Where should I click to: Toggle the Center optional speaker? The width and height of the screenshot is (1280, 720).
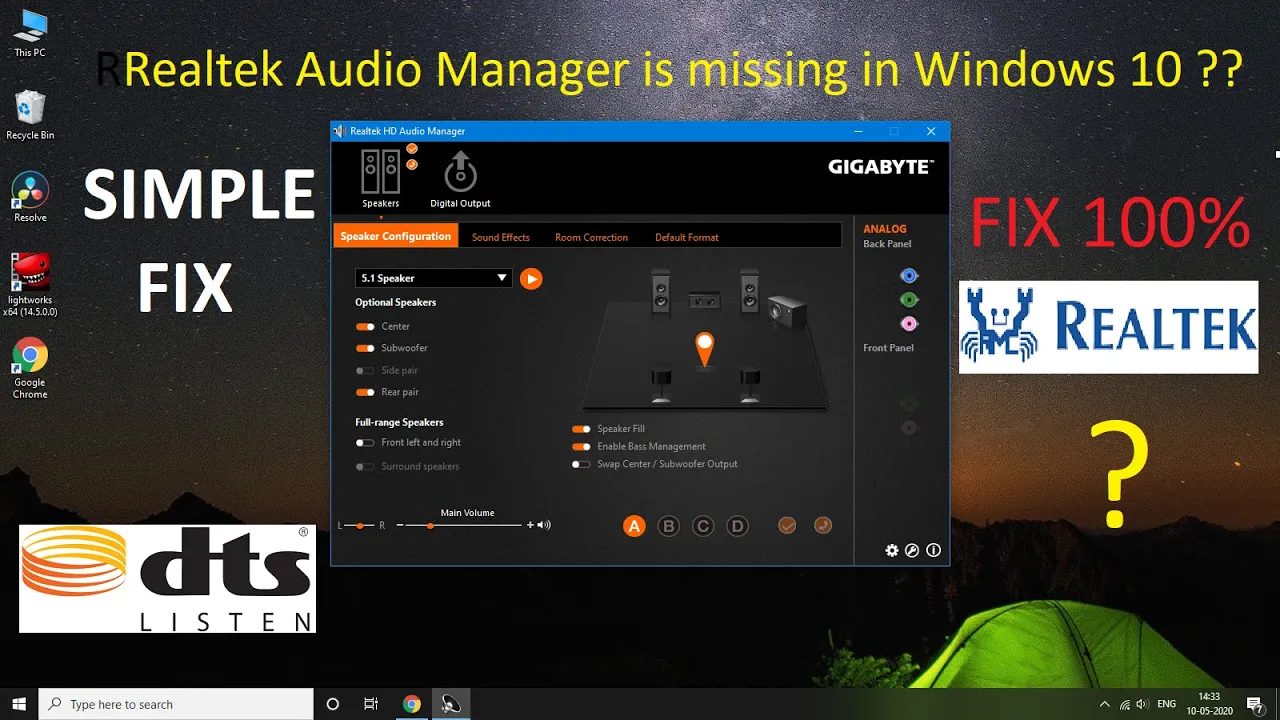coord(365,327)
